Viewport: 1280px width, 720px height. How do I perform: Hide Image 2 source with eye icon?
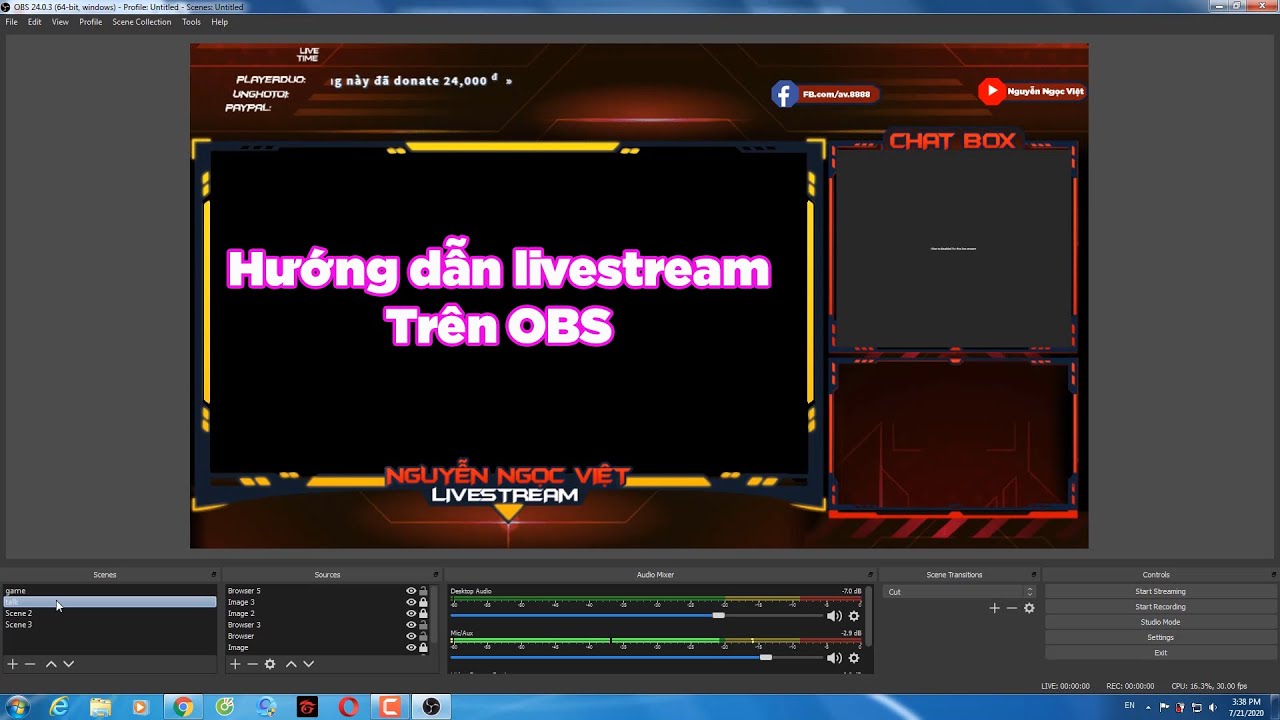tap(411, 613)
